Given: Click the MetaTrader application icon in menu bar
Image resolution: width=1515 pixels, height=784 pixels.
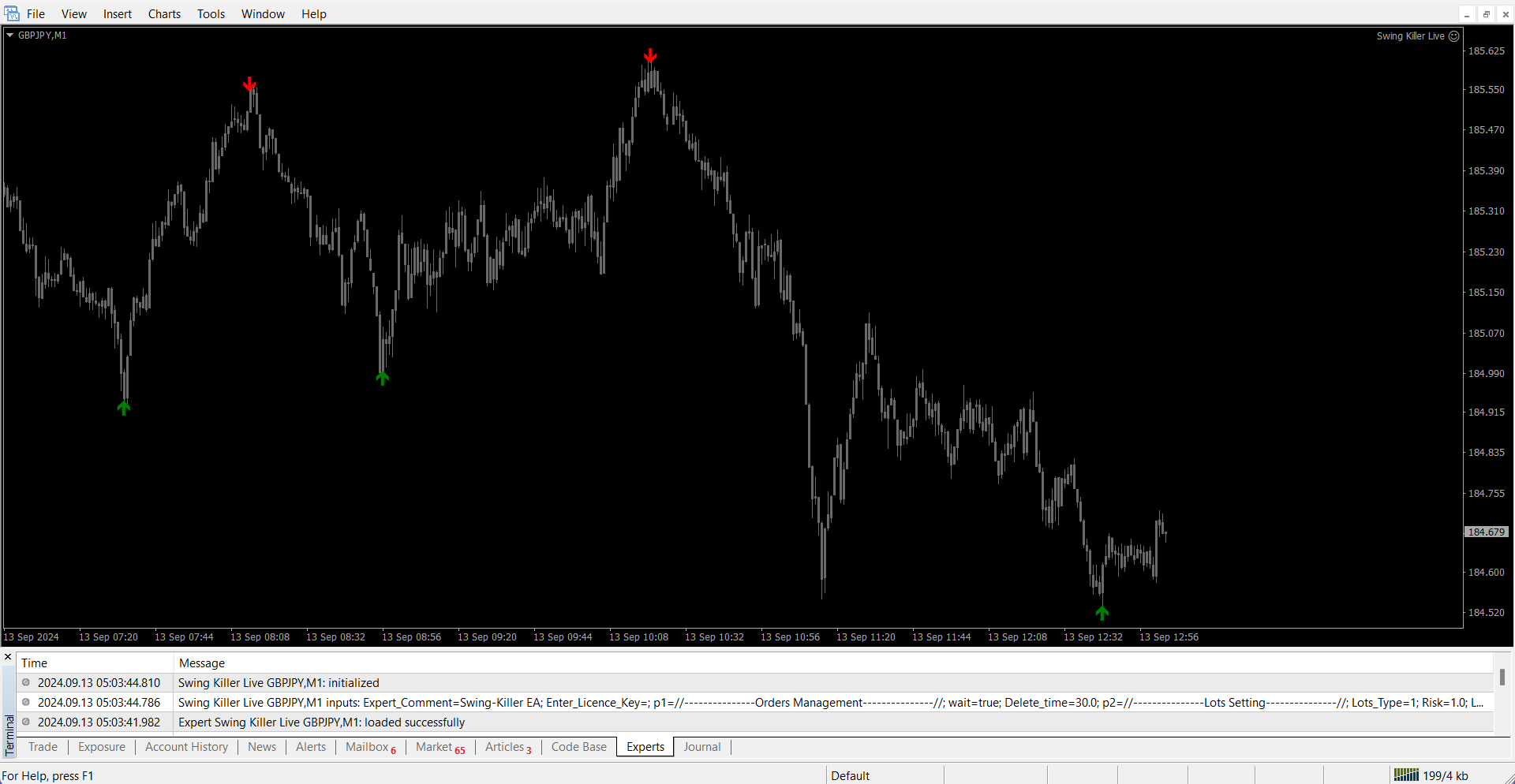Looking at the screenshot, I should 12,13.
